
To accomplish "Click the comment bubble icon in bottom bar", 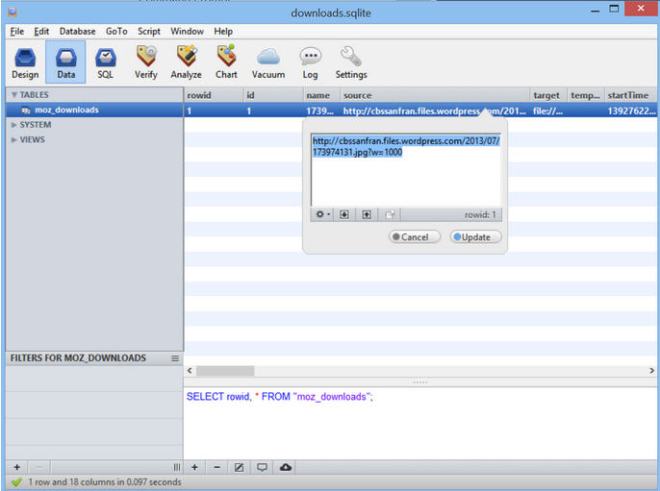I will [262, 467].
